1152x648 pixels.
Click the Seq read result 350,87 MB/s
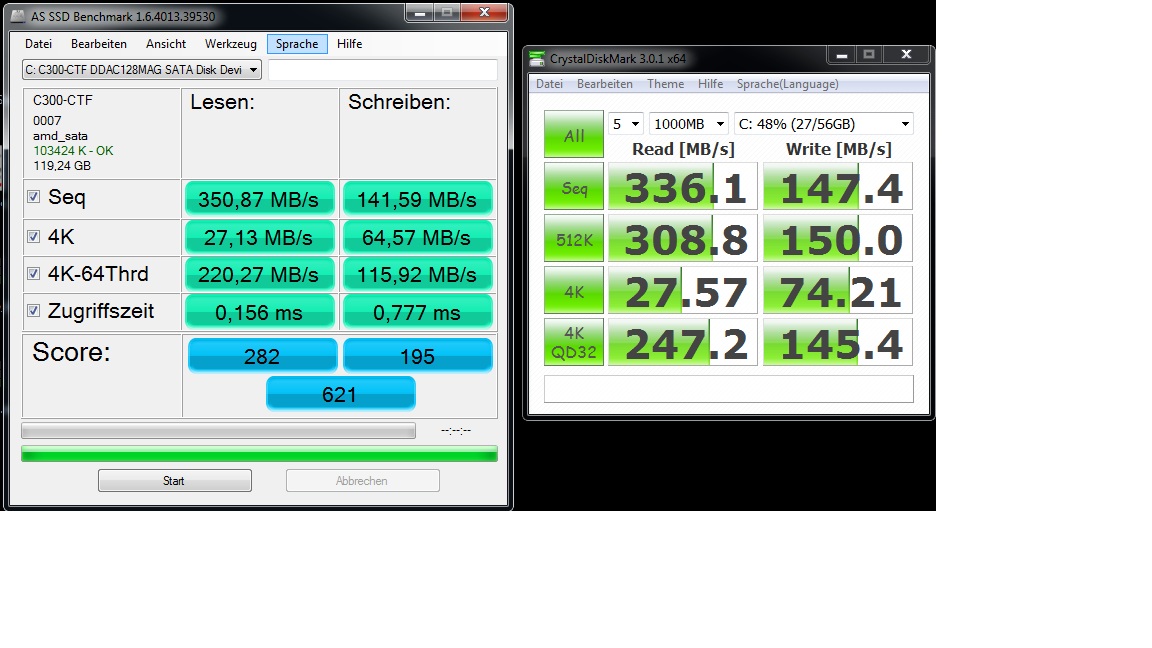(x=259, y=199)
